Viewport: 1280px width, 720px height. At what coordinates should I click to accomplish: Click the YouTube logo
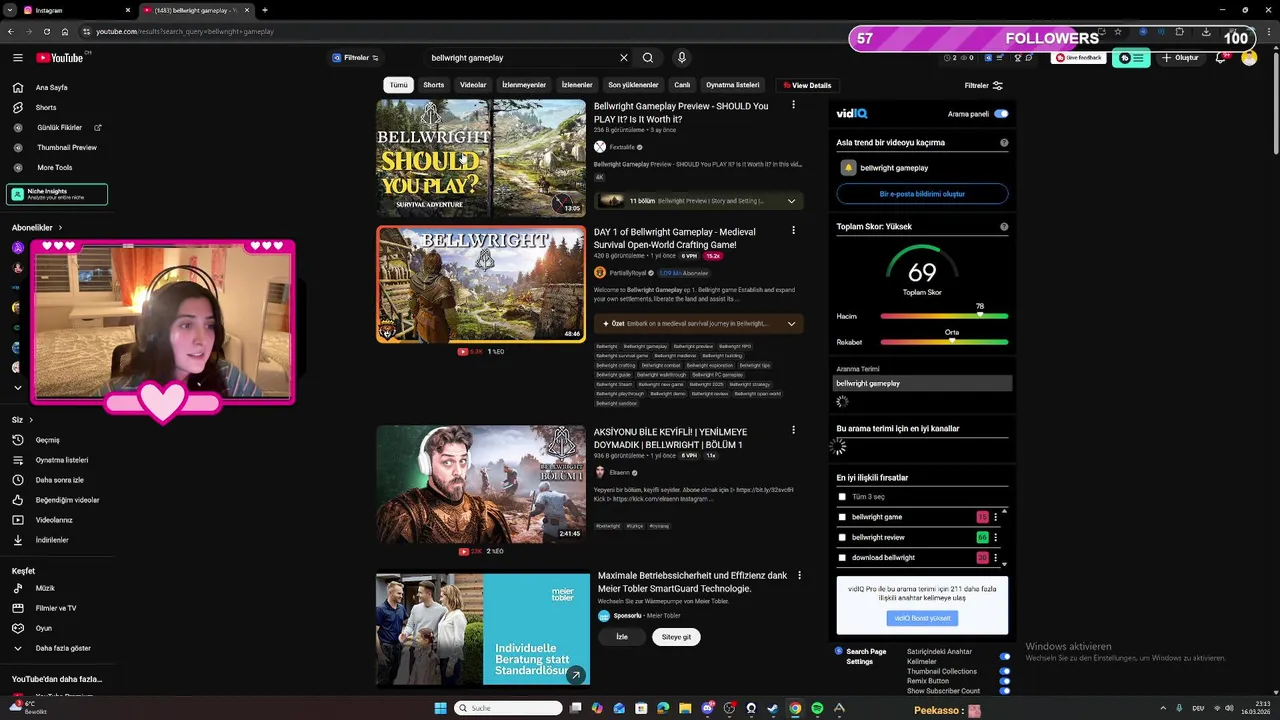pyautogui.click(x=61, y=58)
